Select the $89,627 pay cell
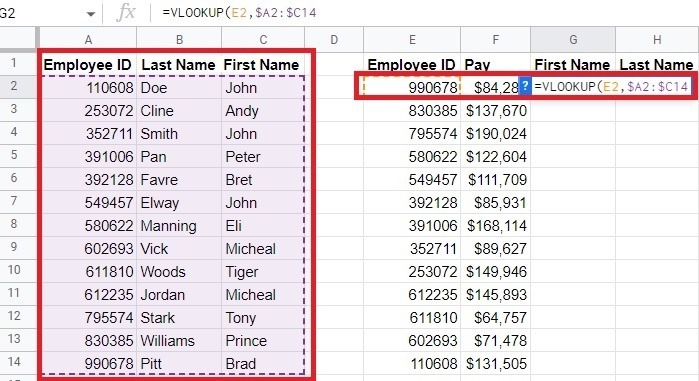699x381 pixels. [x=495, y=249]
